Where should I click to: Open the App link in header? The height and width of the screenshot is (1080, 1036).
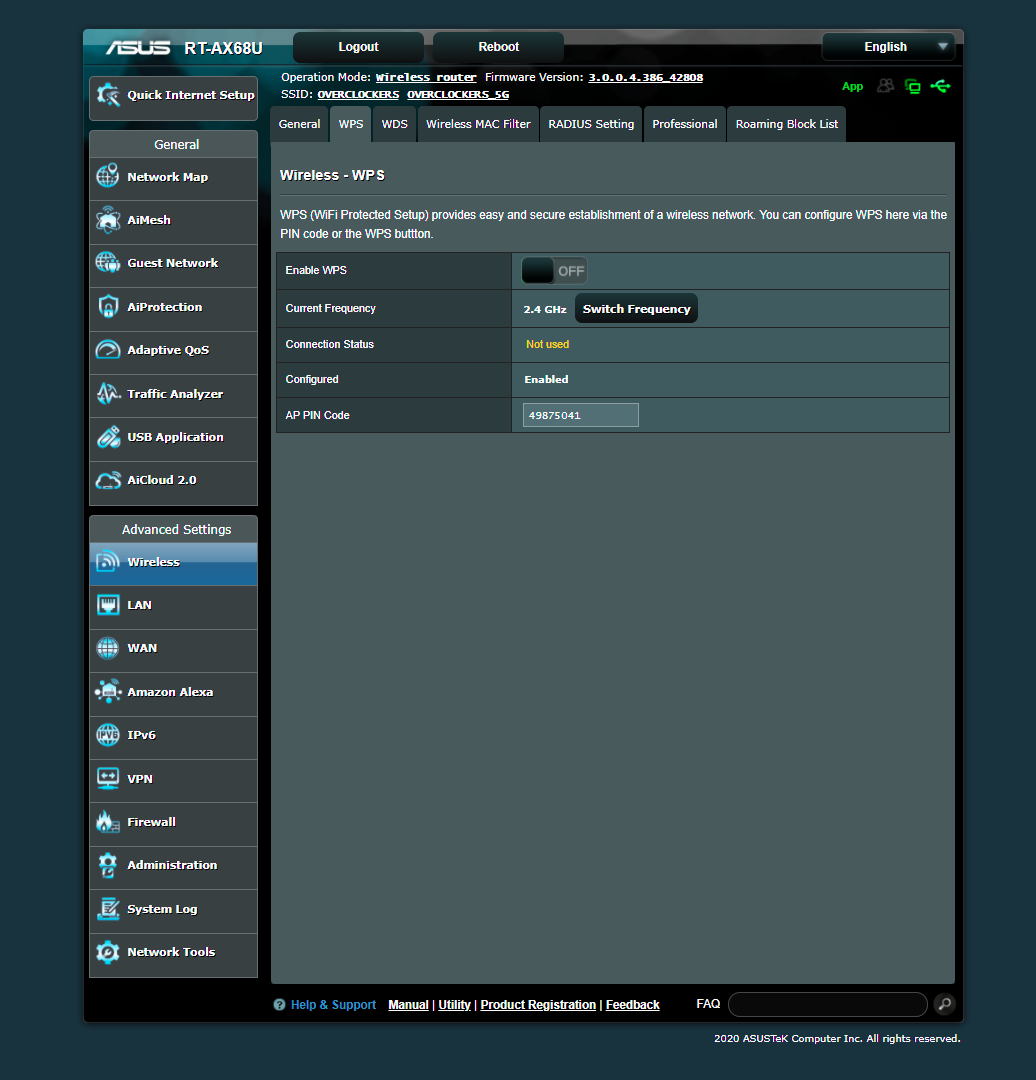(852, 86)
